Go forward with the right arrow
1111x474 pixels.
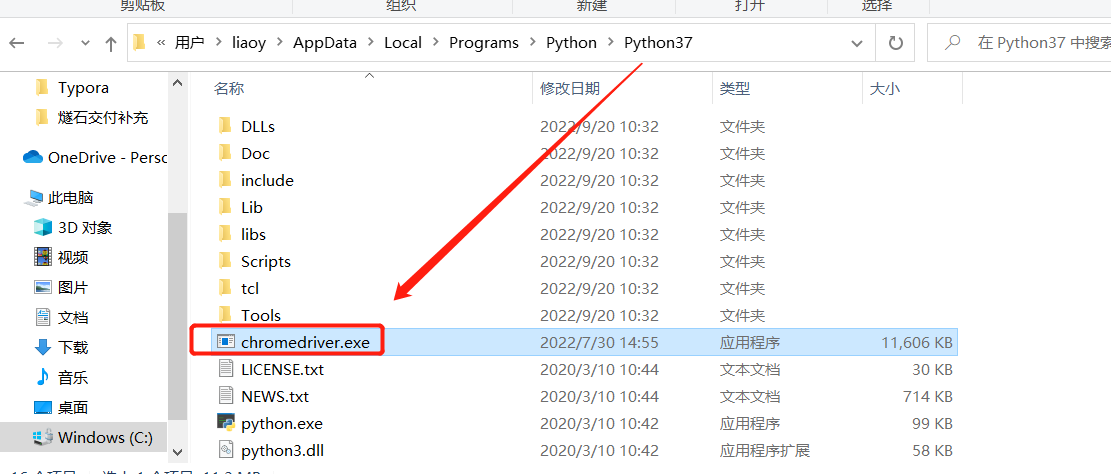tap(54, 43)
